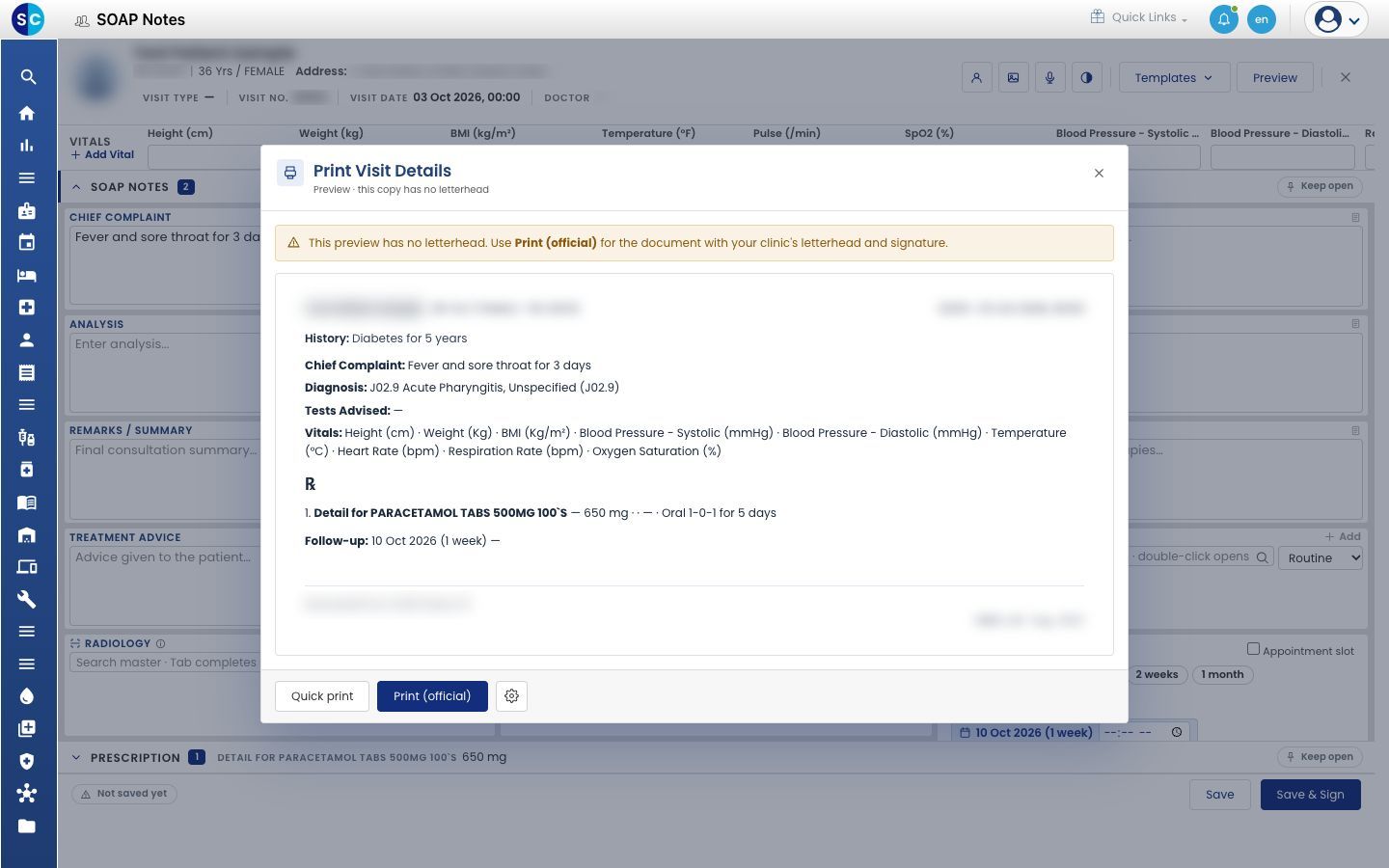Click the patient profile icon button
Viewport: 1389px width, 868px height.
point(977,78)
